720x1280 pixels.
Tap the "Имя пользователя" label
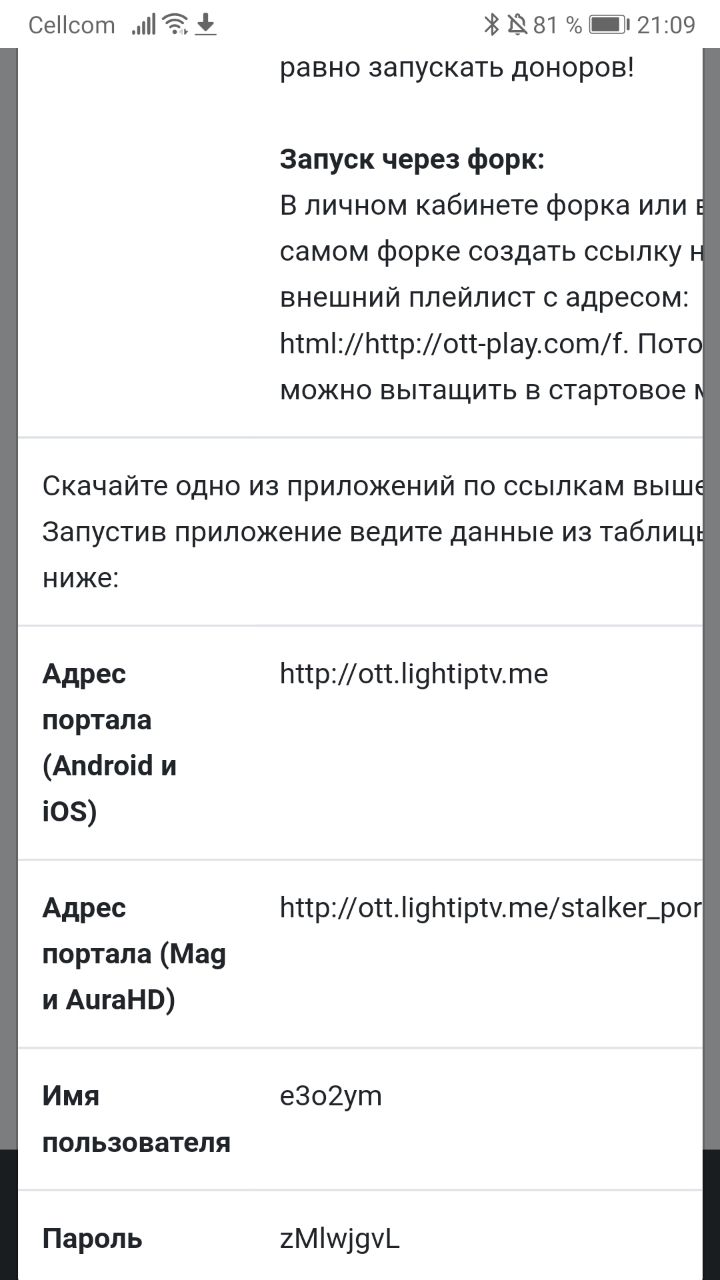point(136,1119)
